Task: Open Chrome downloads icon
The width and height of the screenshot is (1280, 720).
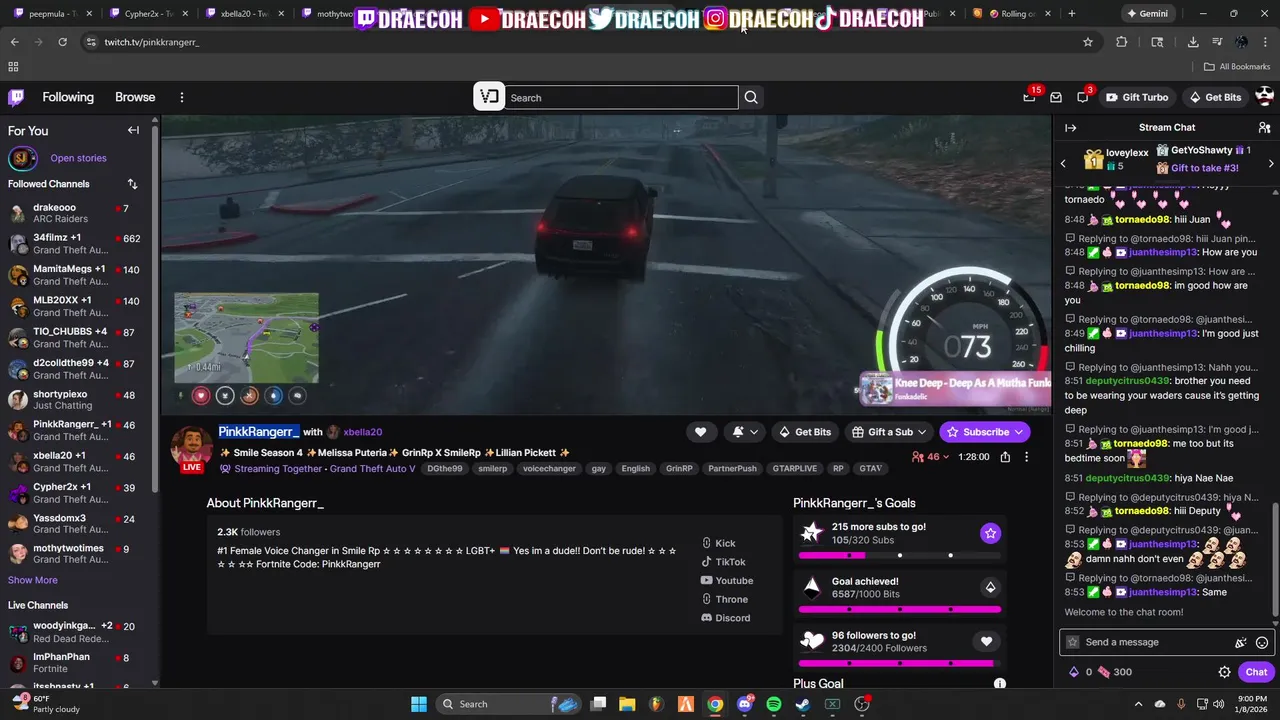Action: 1193,42
